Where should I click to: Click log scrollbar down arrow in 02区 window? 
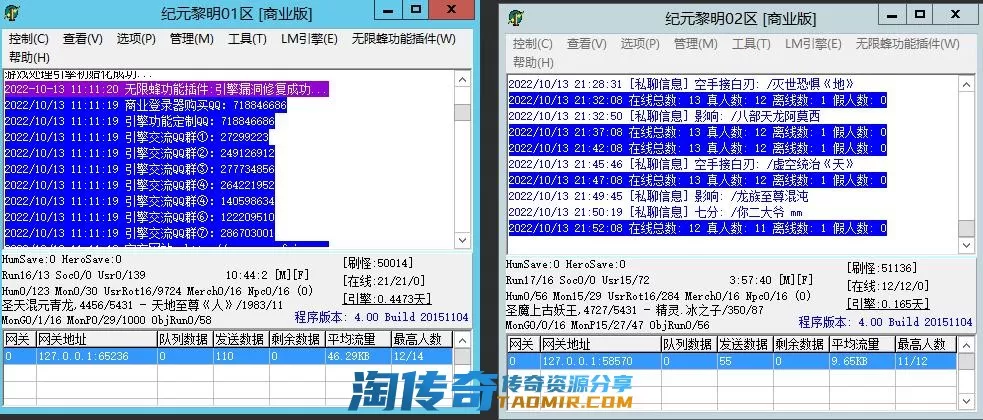[x=967, y=245]
